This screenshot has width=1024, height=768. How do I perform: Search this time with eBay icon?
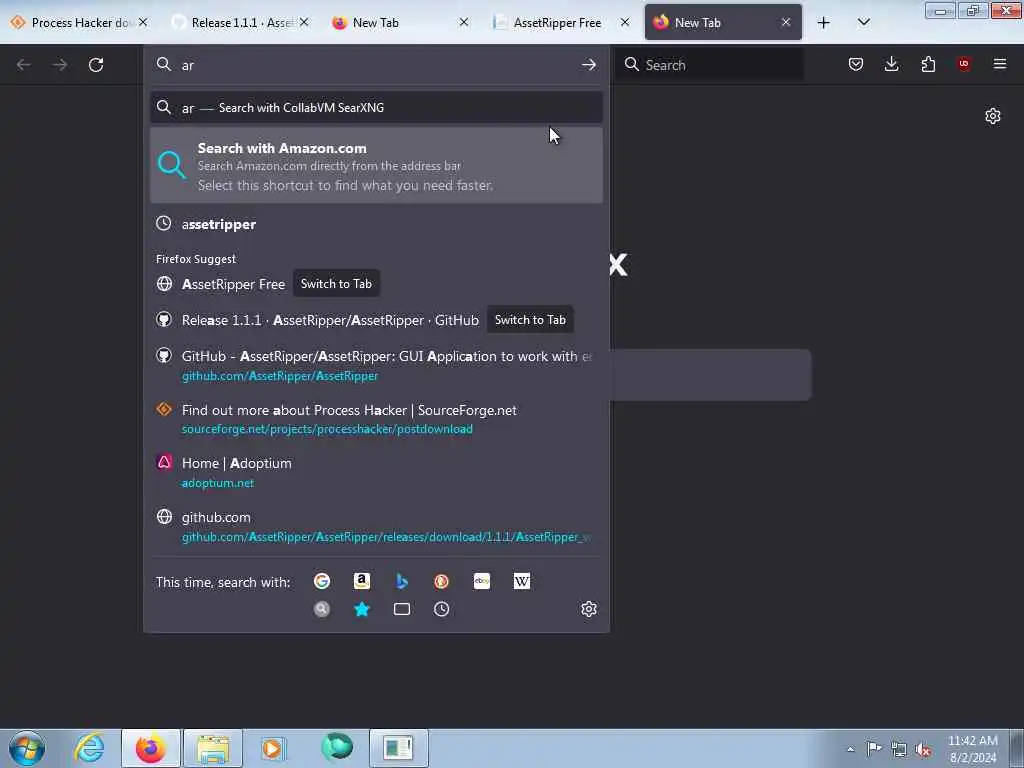(482, 581)
